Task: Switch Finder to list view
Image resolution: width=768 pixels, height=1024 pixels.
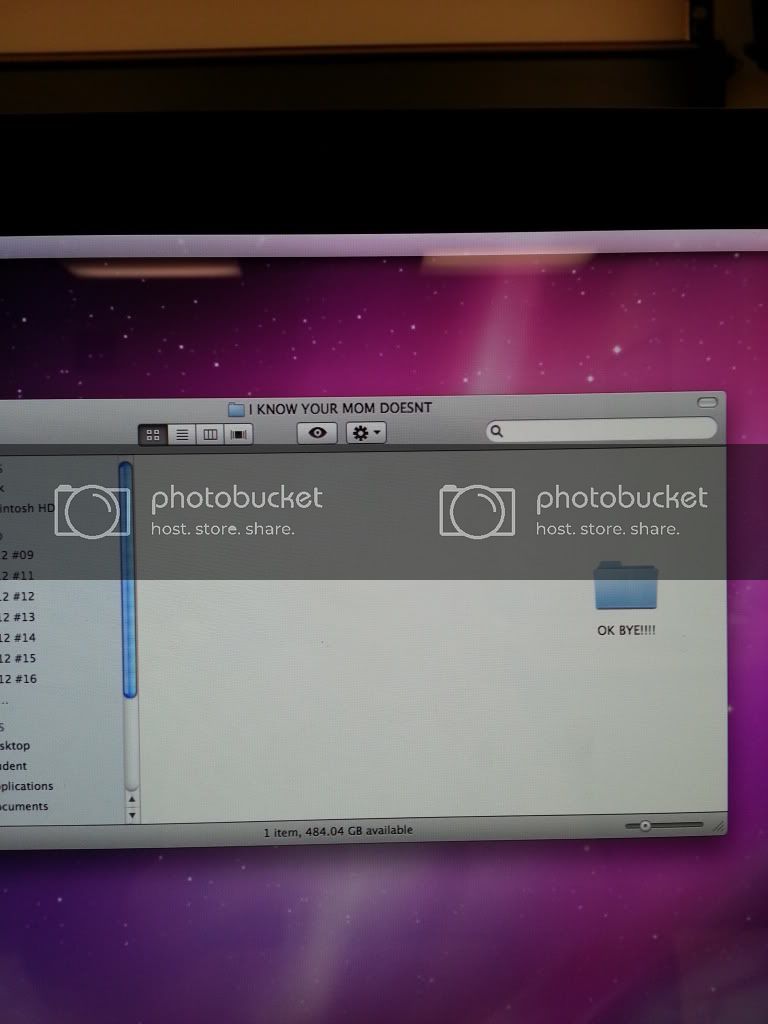Action: pyautogui.click(x=182, y=435)
